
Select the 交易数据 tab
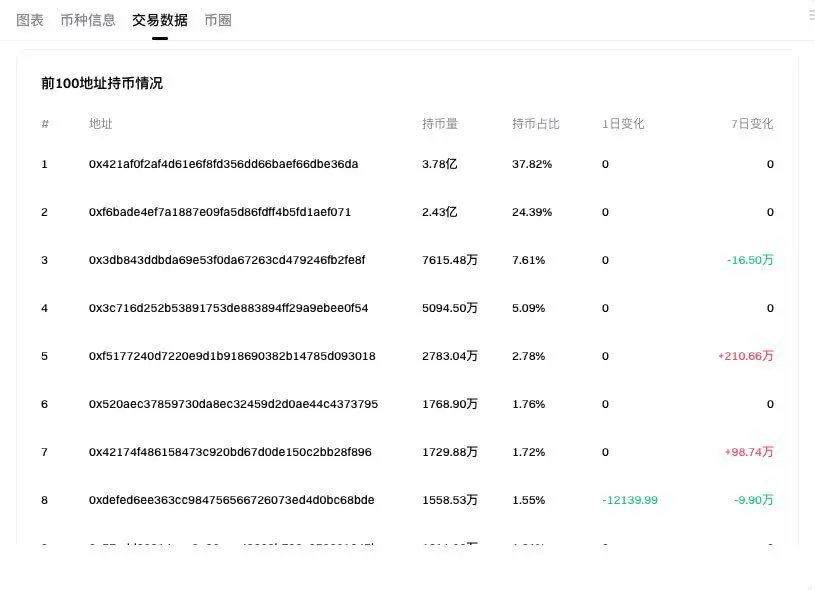pos(160,20)
